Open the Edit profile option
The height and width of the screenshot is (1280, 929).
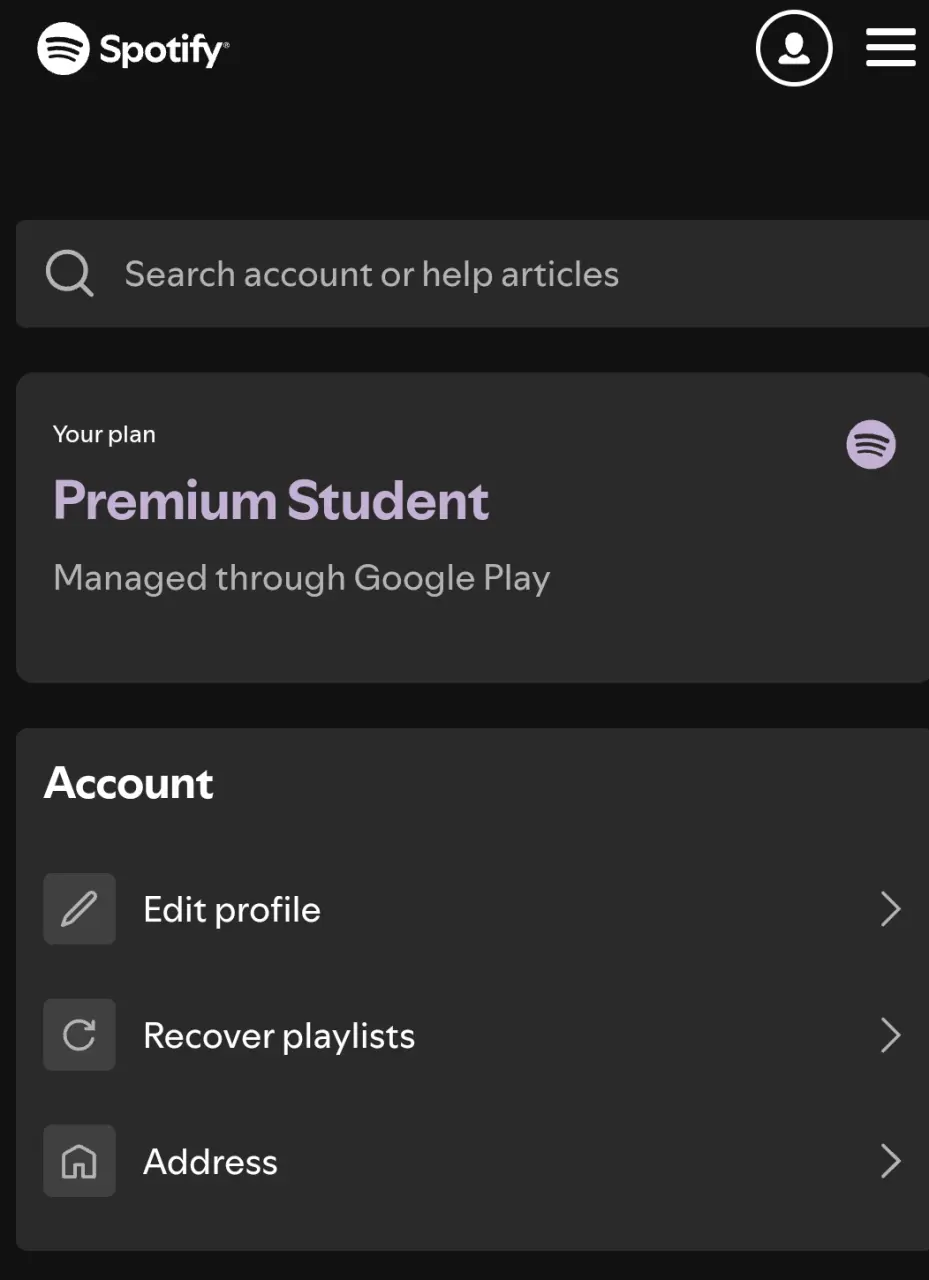[x=472, y=909]
